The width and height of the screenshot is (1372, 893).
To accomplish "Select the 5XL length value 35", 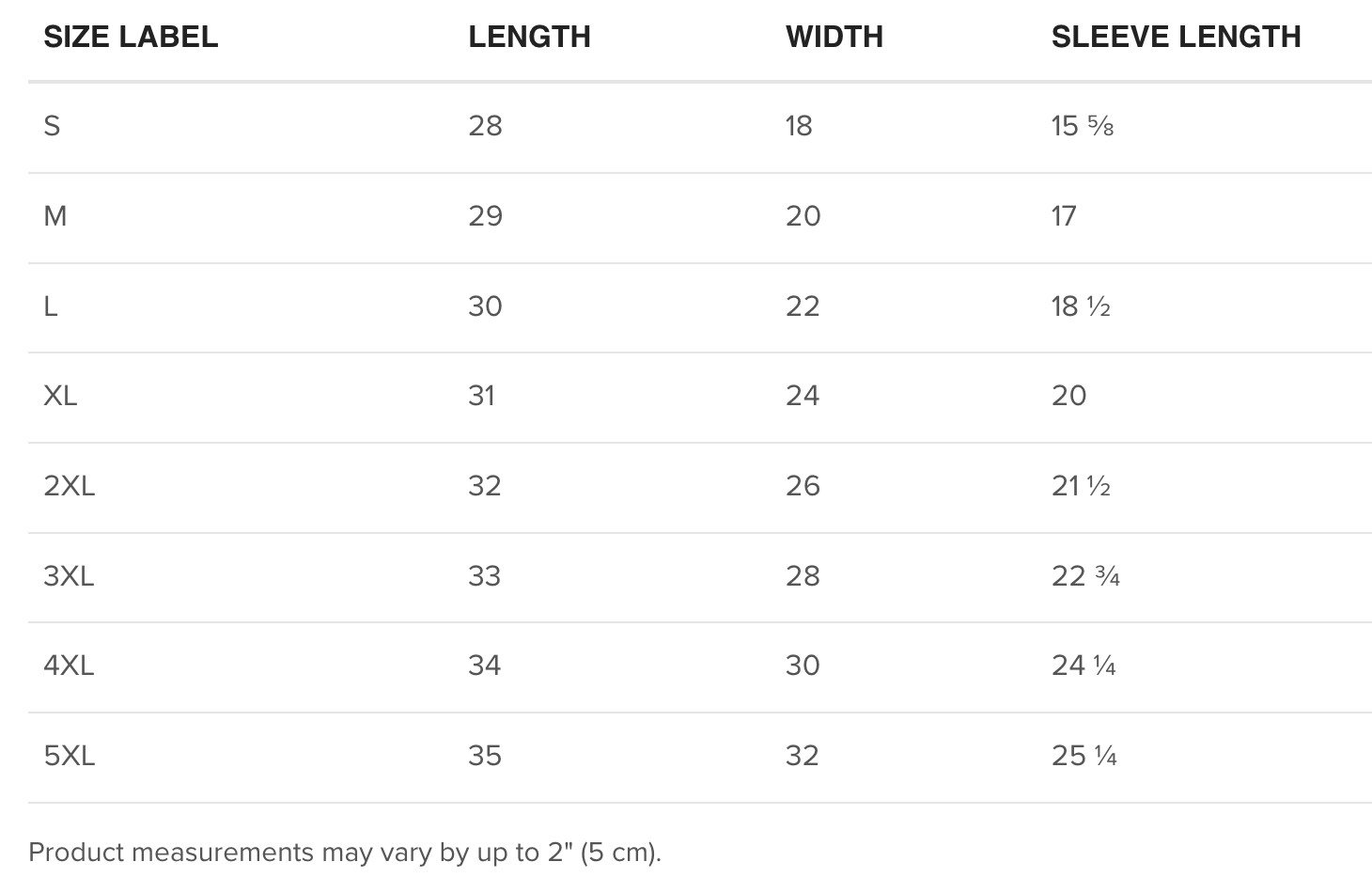I will (x=485, y=756).
